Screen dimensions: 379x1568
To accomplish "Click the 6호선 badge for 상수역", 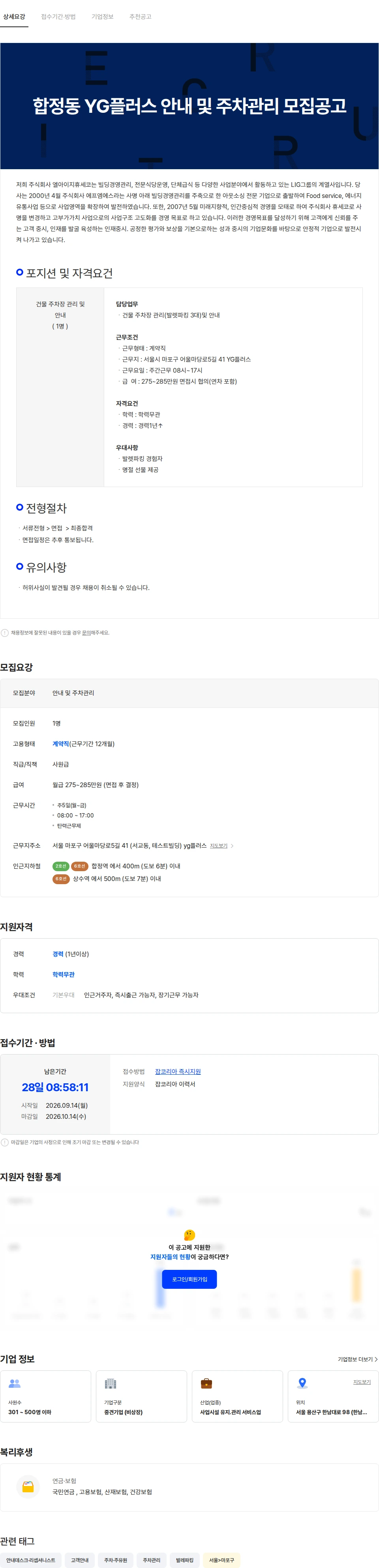I will (x=61, y=878).
